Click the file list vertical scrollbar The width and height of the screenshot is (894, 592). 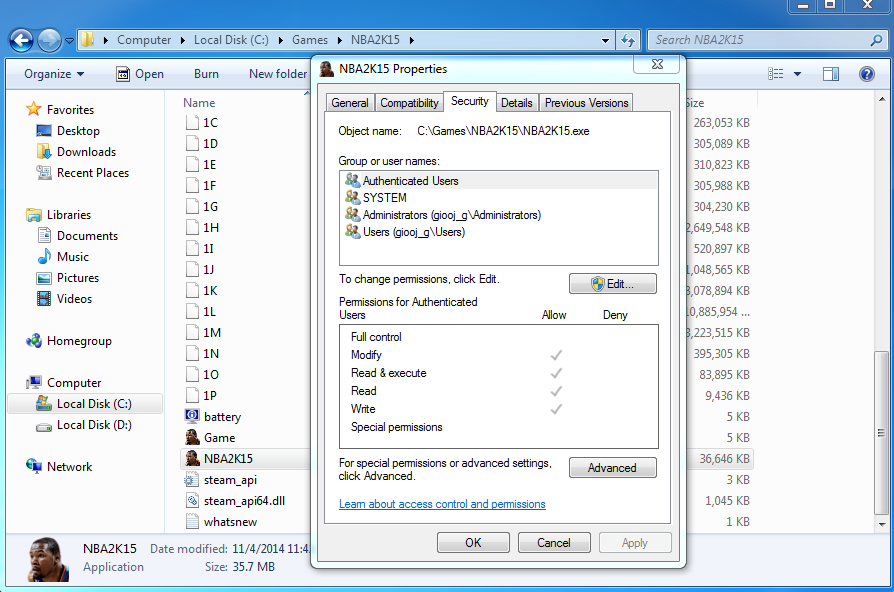point(882,433)
